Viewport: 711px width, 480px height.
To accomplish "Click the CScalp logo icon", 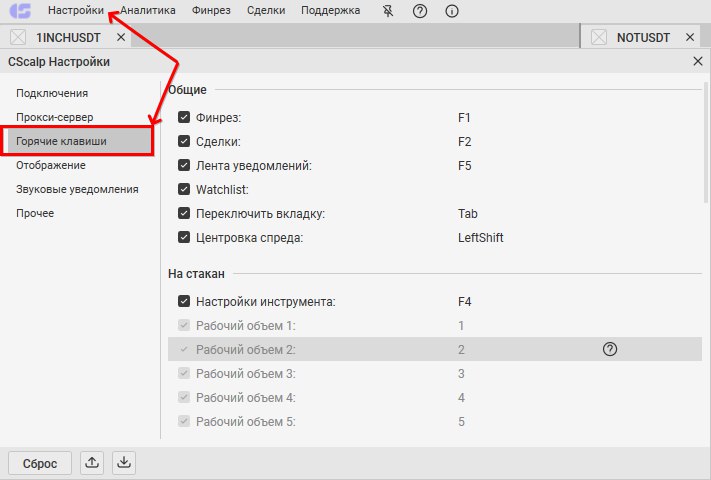I will point(20,10).
